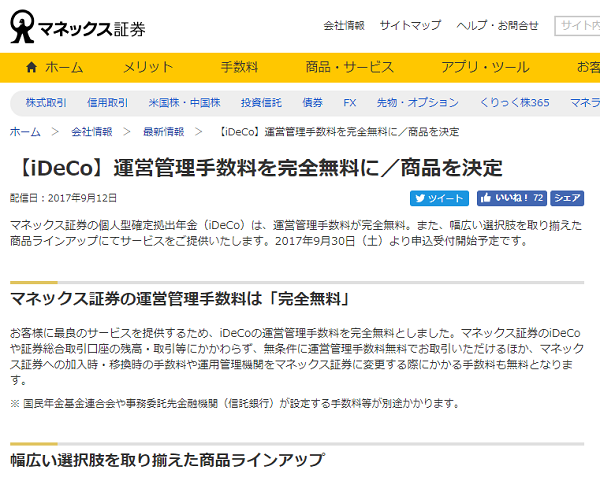
Task: Click the 最新情報 breadcrumb link
Action: pyautogui.click(x=163, y=132)
